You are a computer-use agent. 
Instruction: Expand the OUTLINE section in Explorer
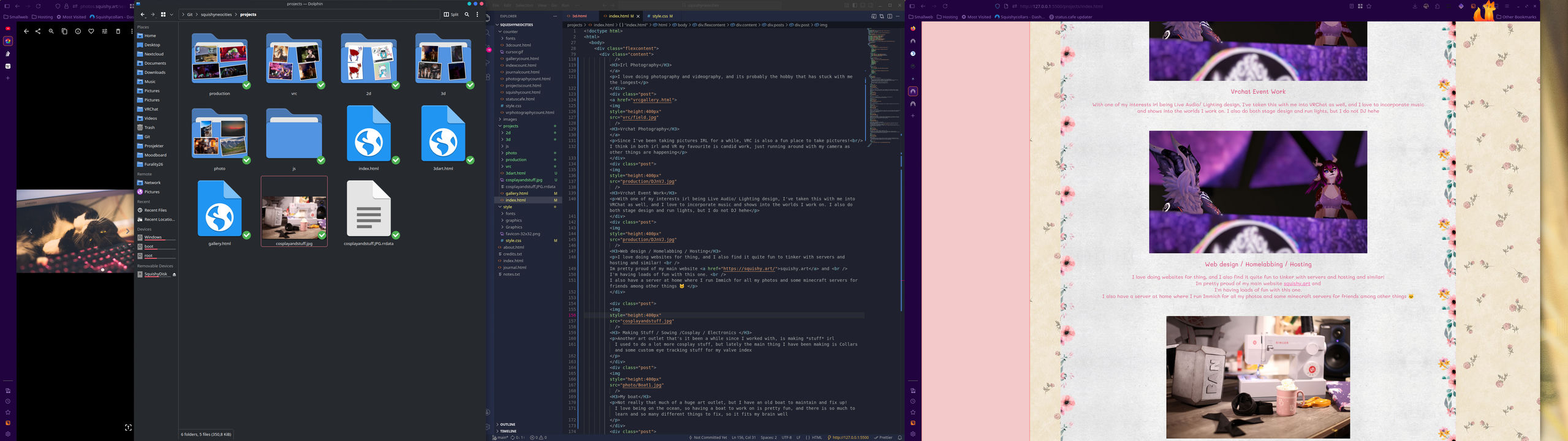(507, 424)
